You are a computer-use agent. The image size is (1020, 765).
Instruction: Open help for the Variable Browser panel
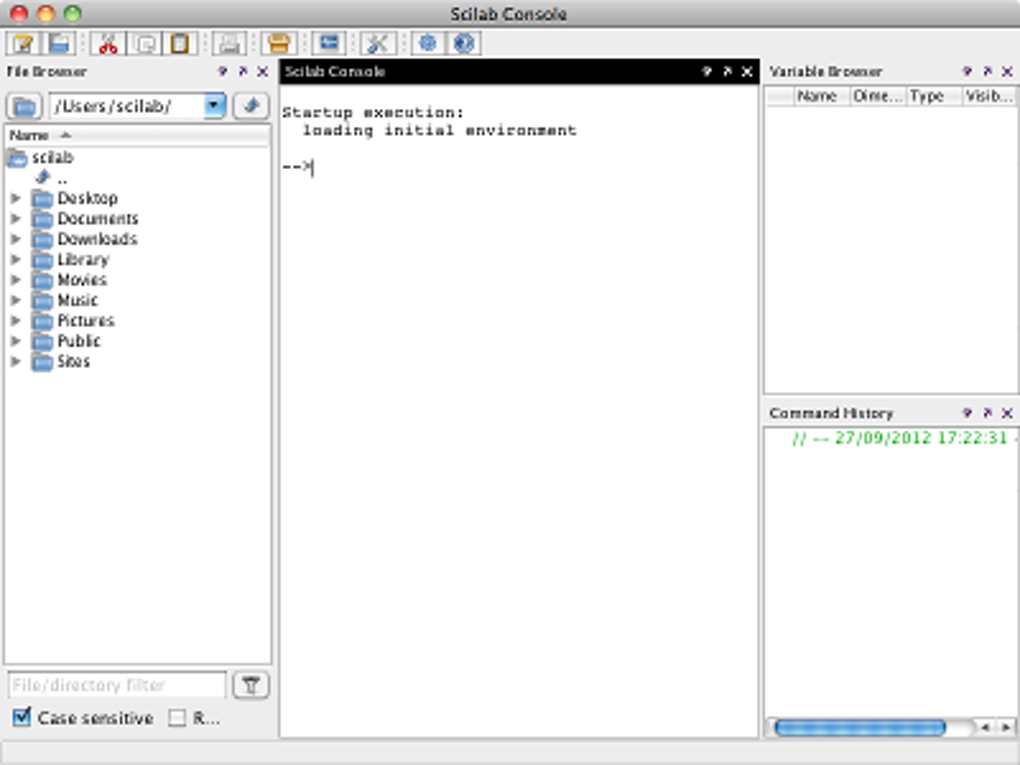click(967, 72)
